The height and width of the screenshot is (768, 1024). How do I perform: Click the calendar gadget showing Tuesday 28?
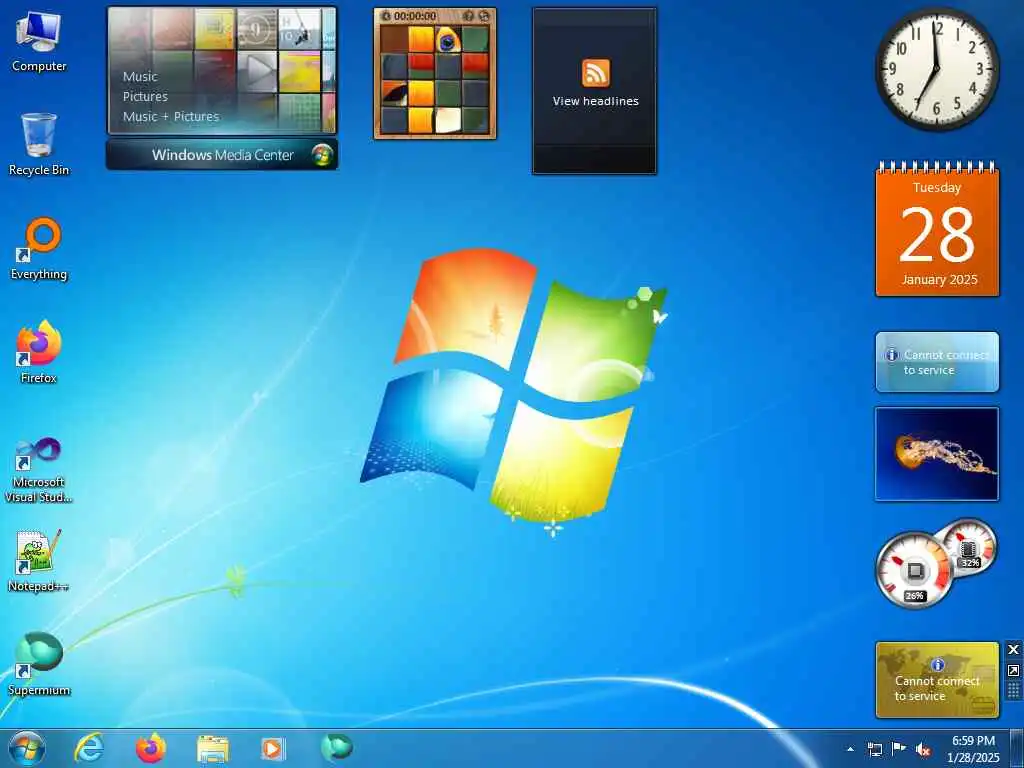click(x=937, y=230)
